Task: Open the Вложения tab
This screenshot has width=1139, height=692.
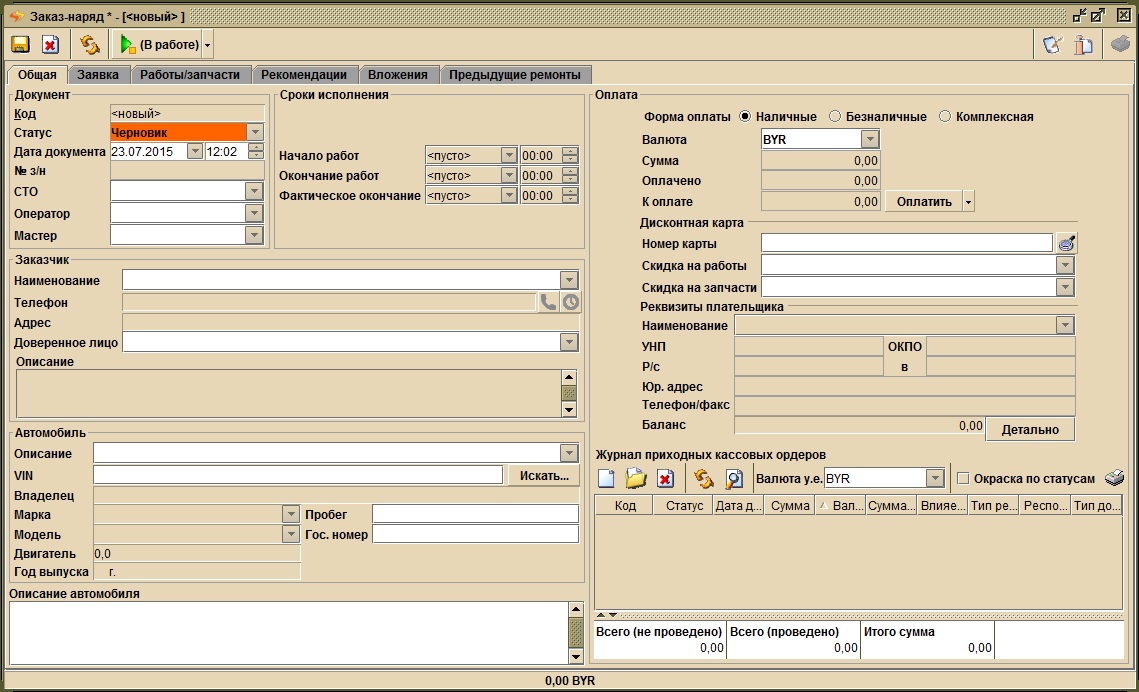Action: point(397,75)
